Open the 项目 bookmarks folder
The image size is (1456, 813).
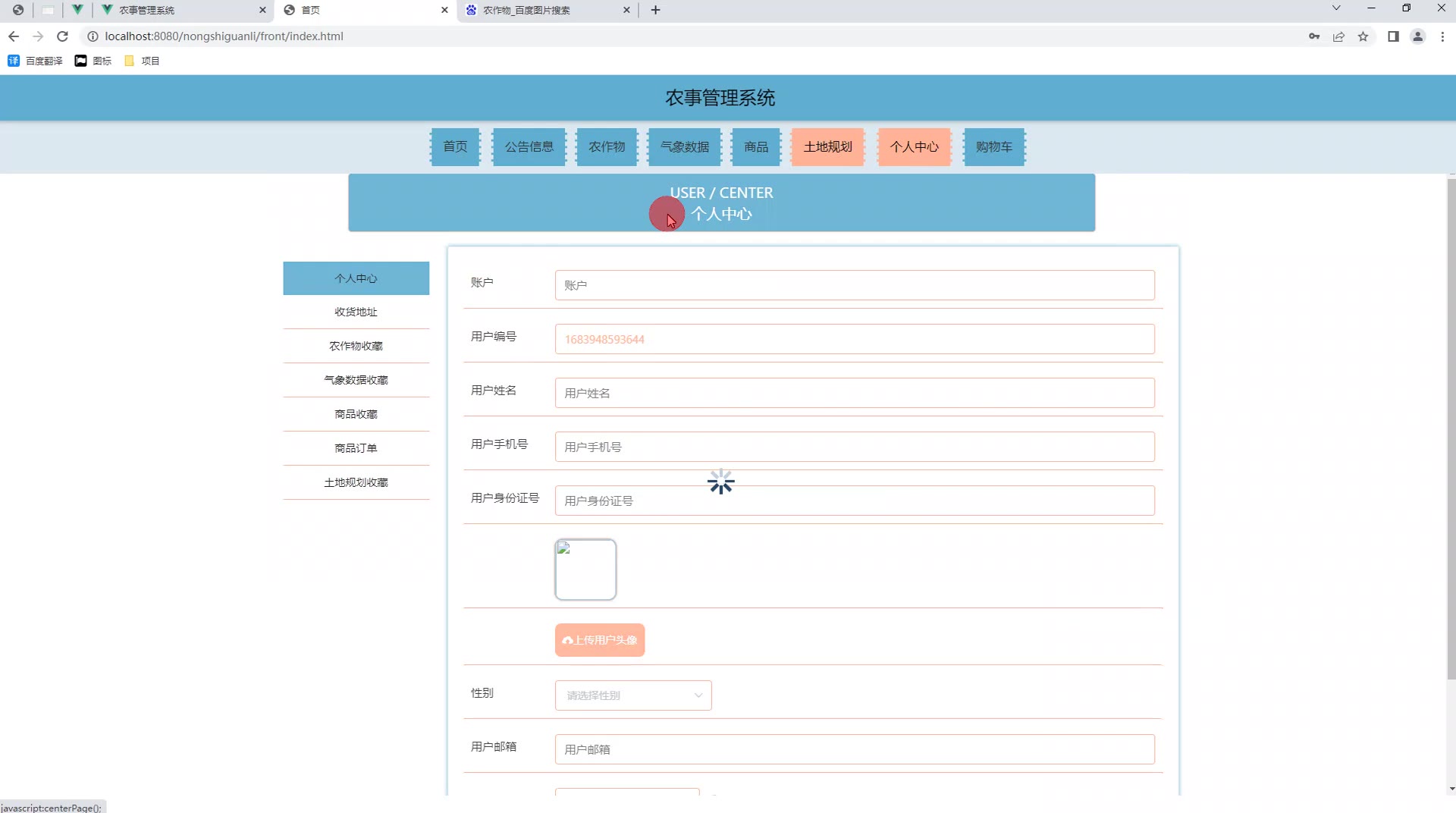[x=142, y=61]
